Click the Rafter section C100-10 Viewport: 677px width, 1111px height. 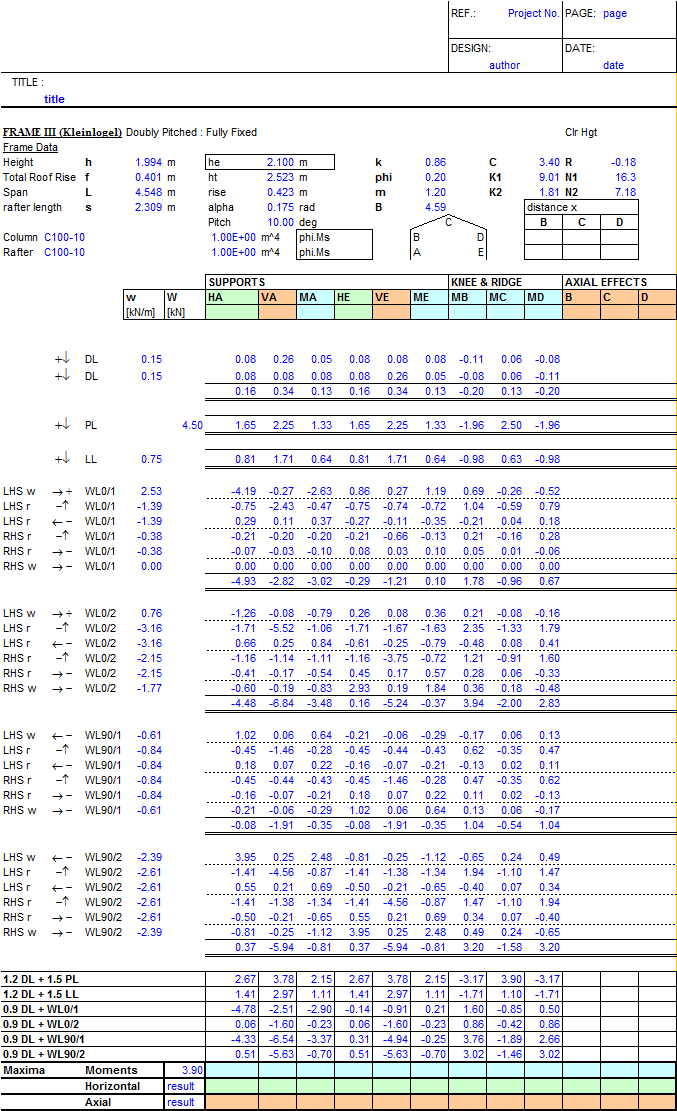pyautogui.click(x=65, y=252)
